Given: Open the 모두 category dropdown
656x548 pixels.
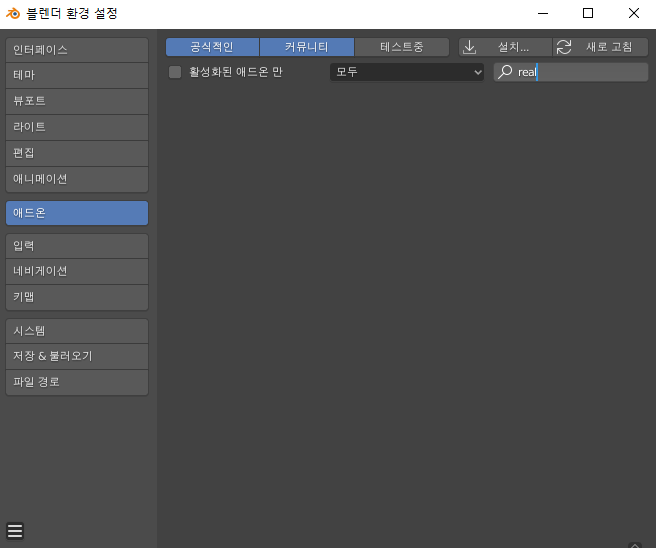Looking at the screenshot, I should (x=407, y=72).
